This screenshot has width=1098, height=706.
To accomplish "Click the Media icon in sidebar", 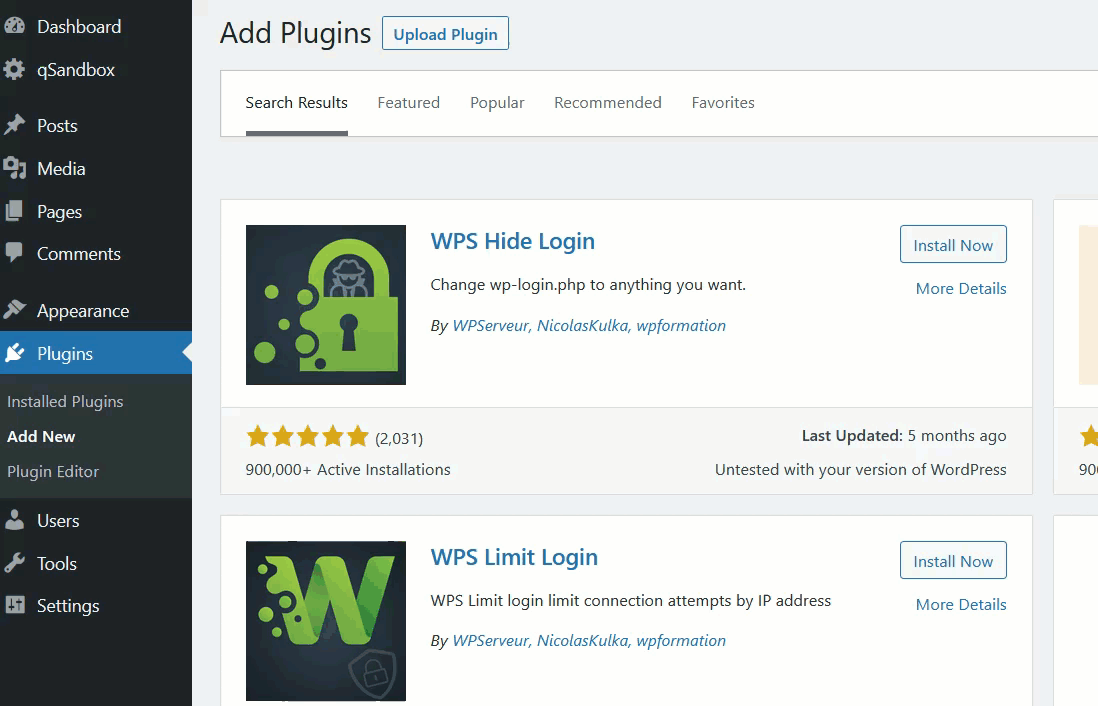I will [14, 169].
